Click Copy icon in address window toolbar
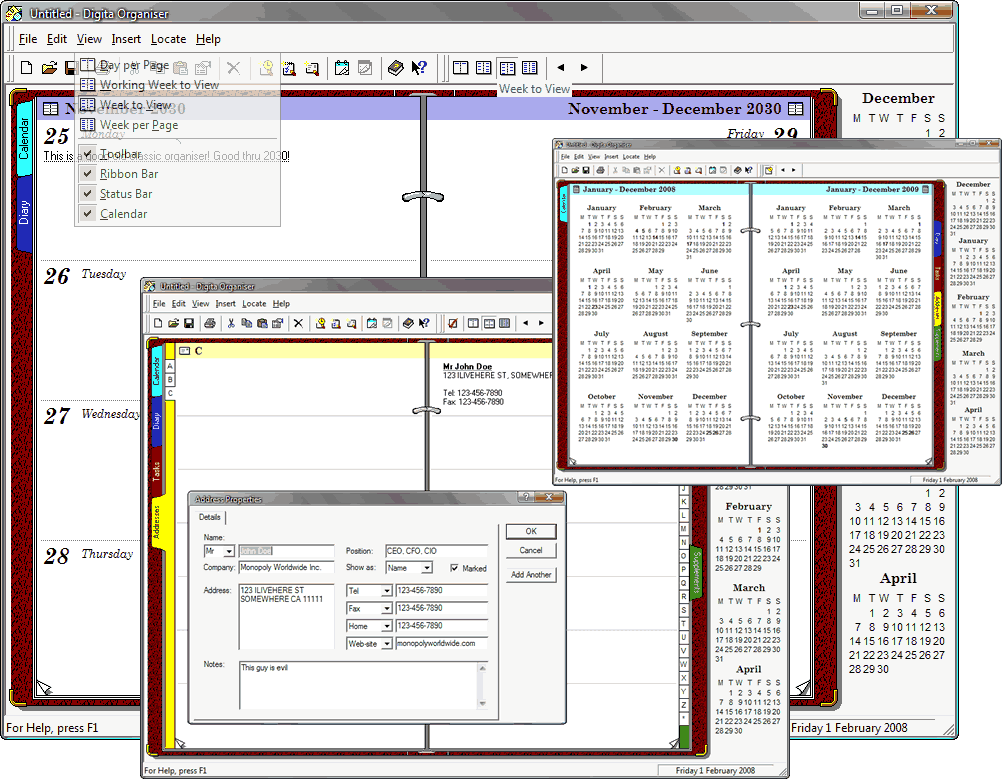This screenshot has height=779, width=1003. click(x=246, y=323)
